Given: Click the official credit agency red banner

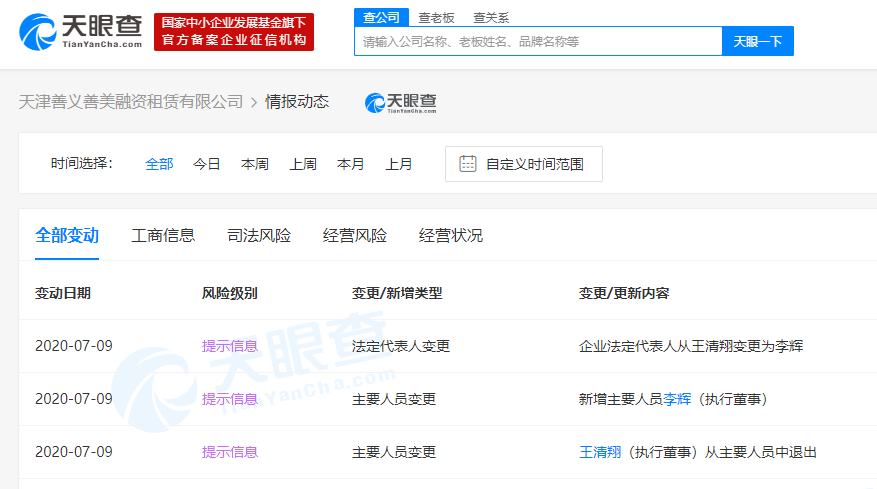Looking at the screenshot, I should click(233, 32).
